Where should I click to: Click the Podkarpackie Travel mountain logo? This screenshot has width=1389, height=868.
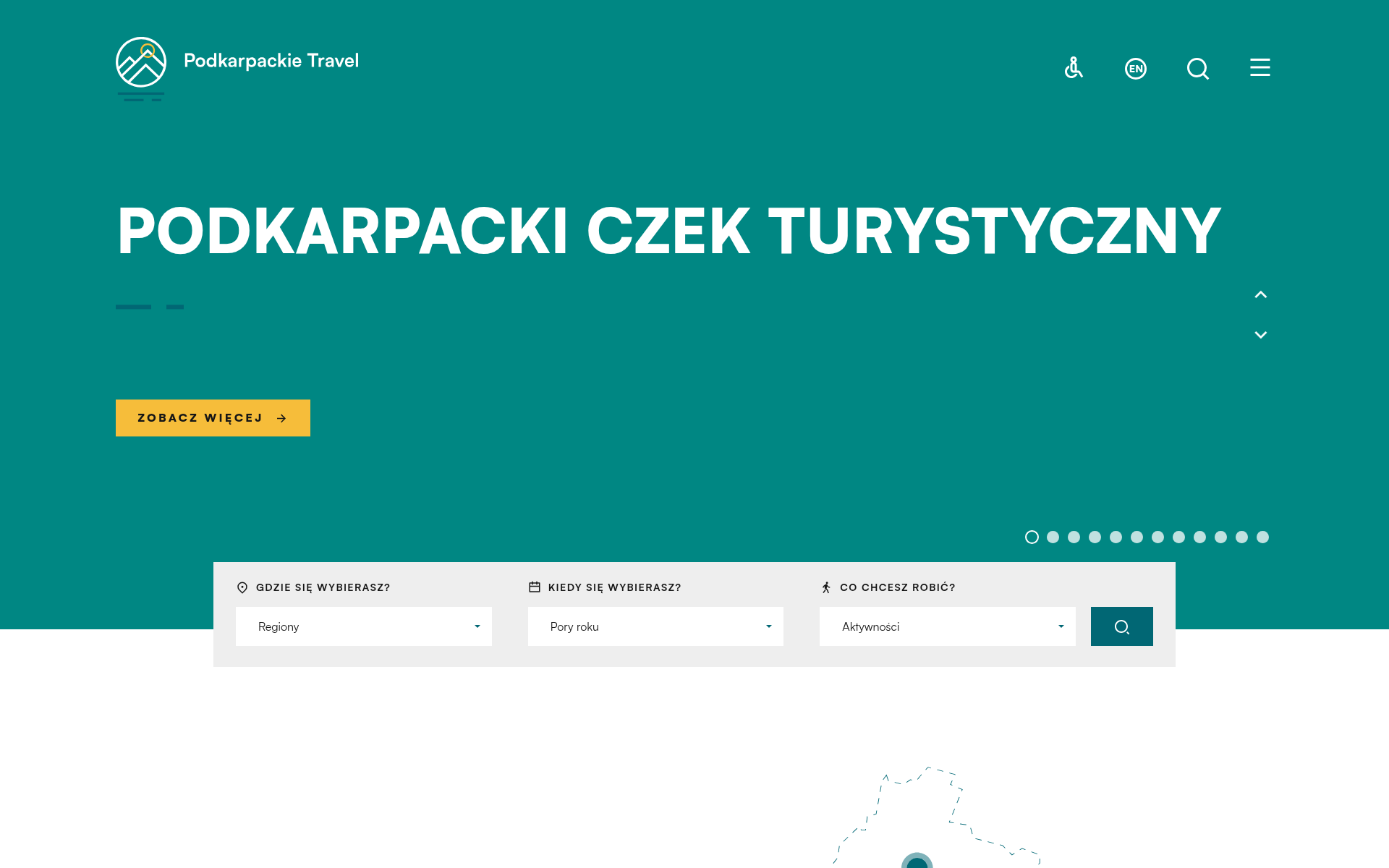[141, 68]
